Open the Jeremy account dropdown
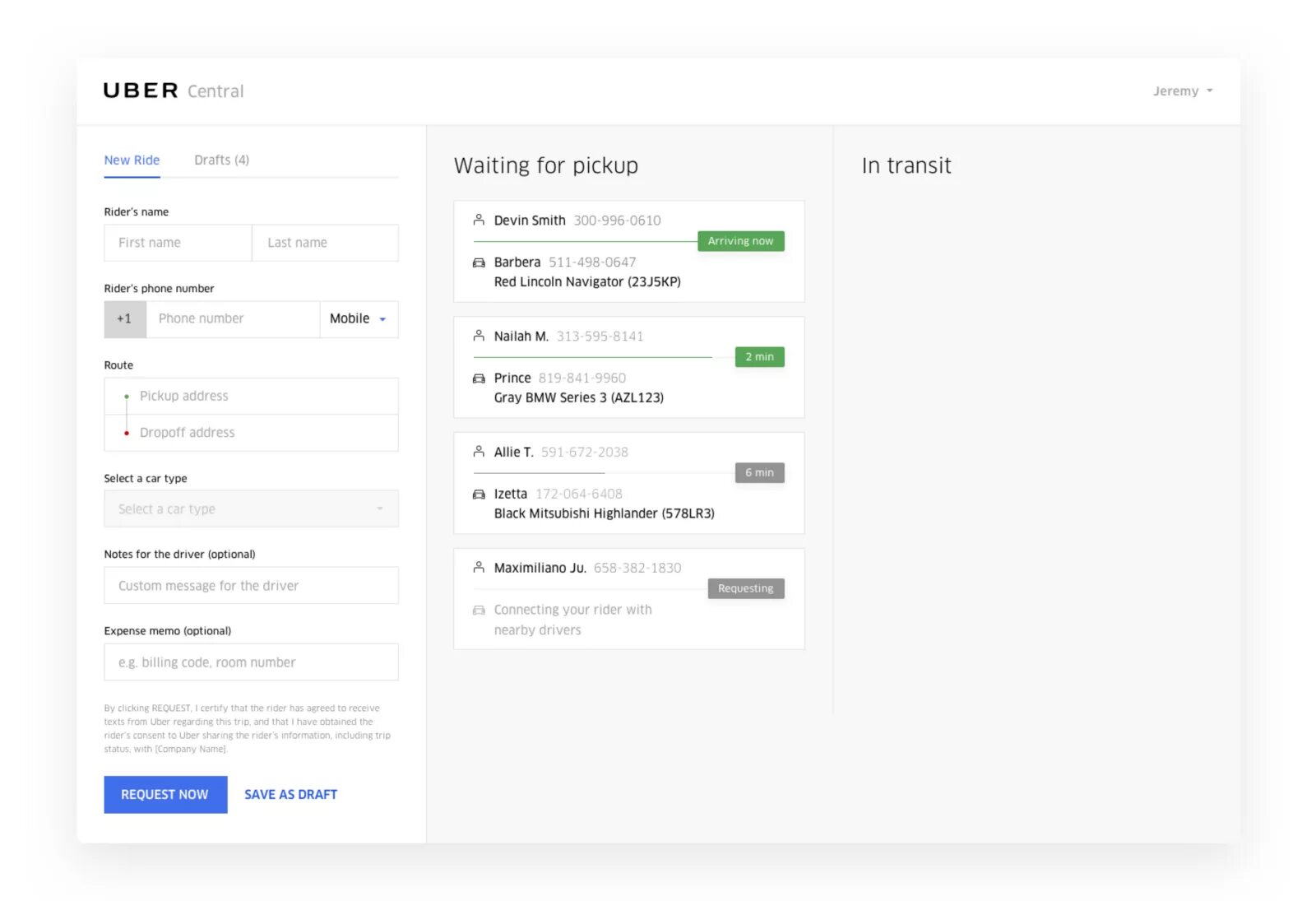 click(1182, 91)
